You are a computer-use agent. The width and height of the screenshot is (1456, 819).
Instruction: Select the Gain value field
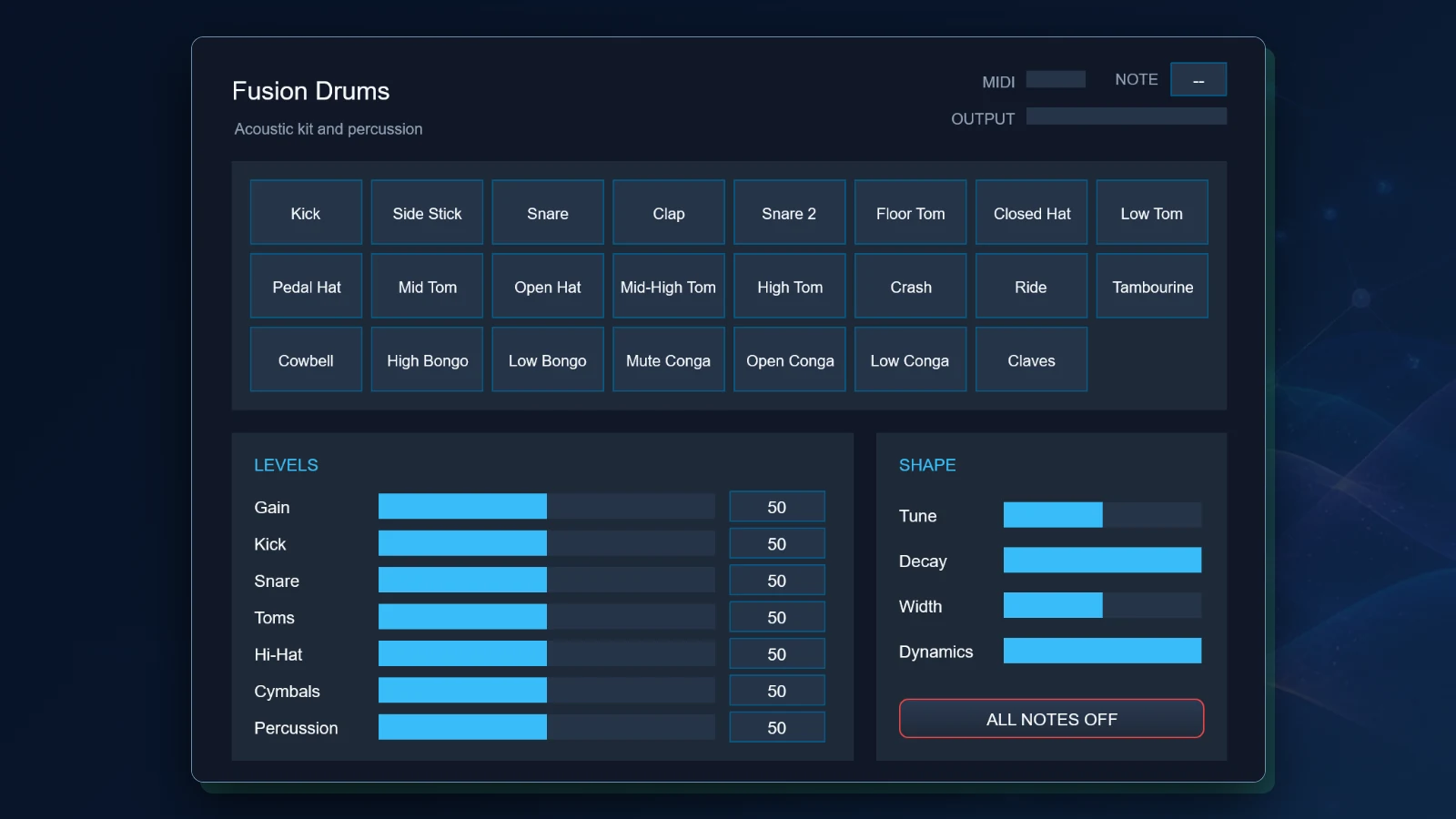(x=777, y=507)
